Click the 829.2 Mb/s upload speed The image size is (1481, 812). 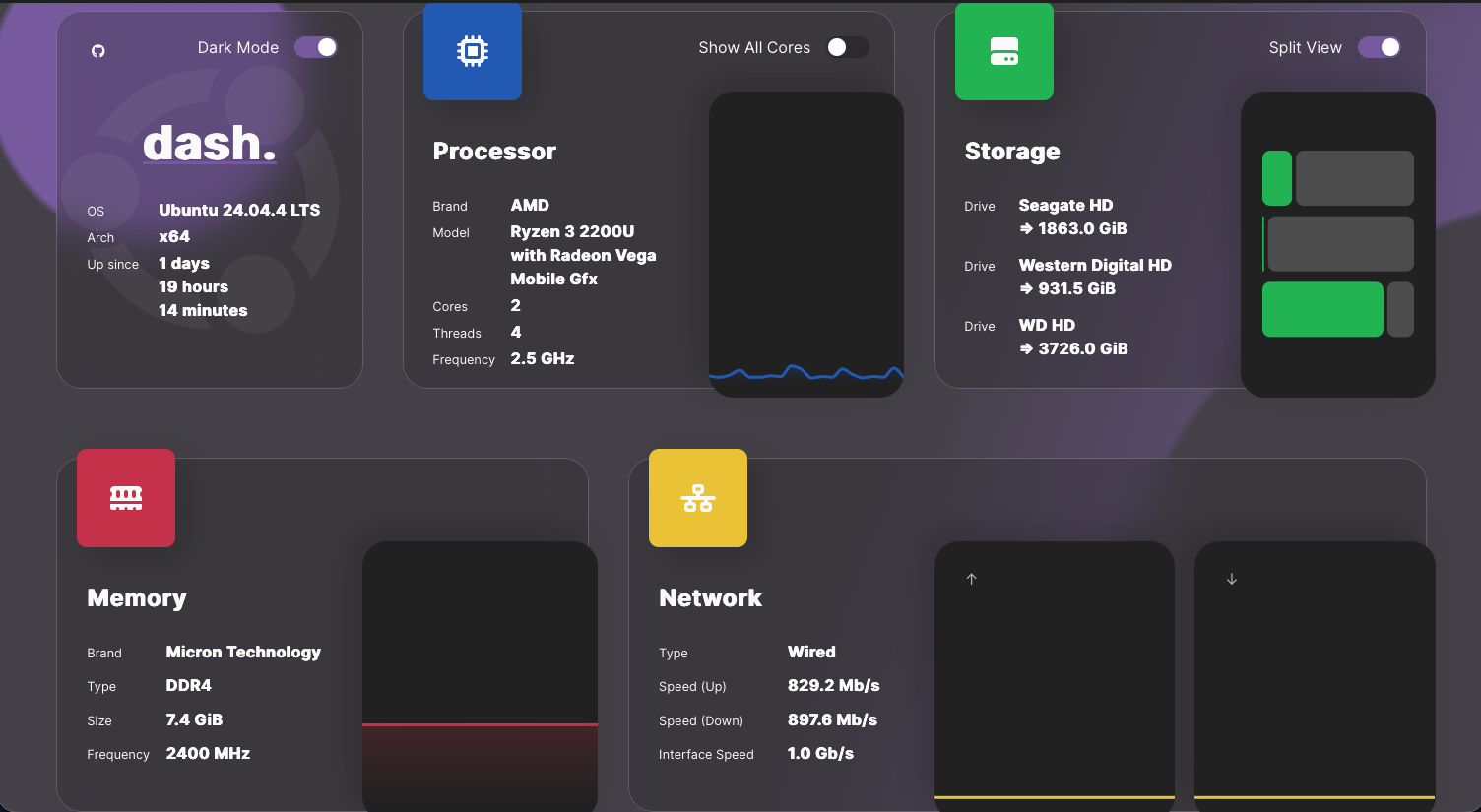[x=833, y=685]
